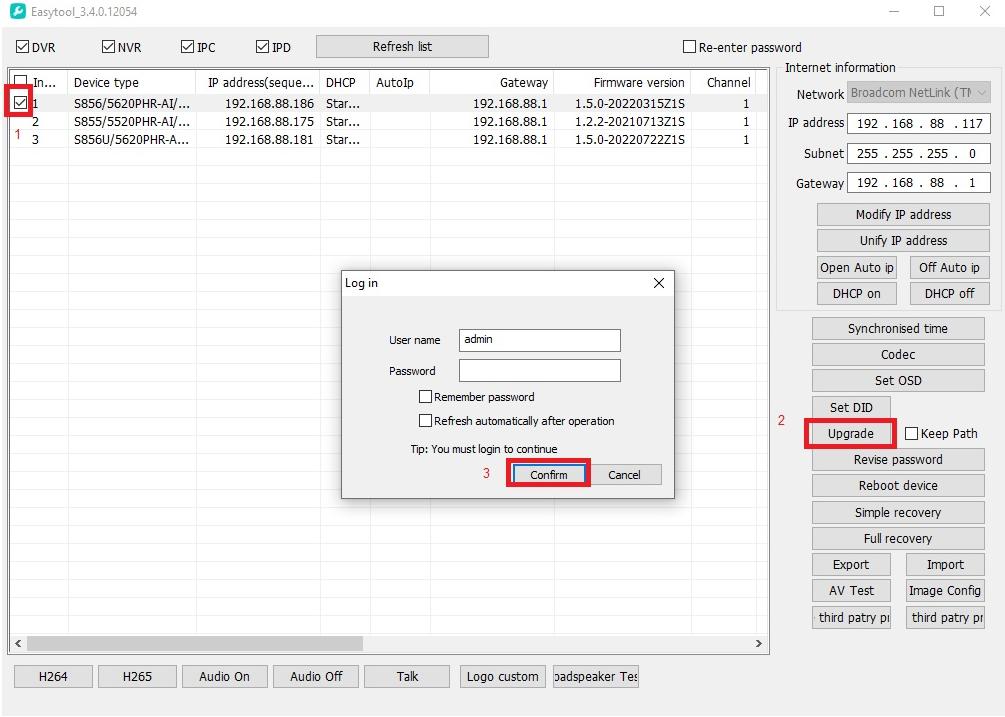
Task: Focus the Password input field
Action: 539,371
